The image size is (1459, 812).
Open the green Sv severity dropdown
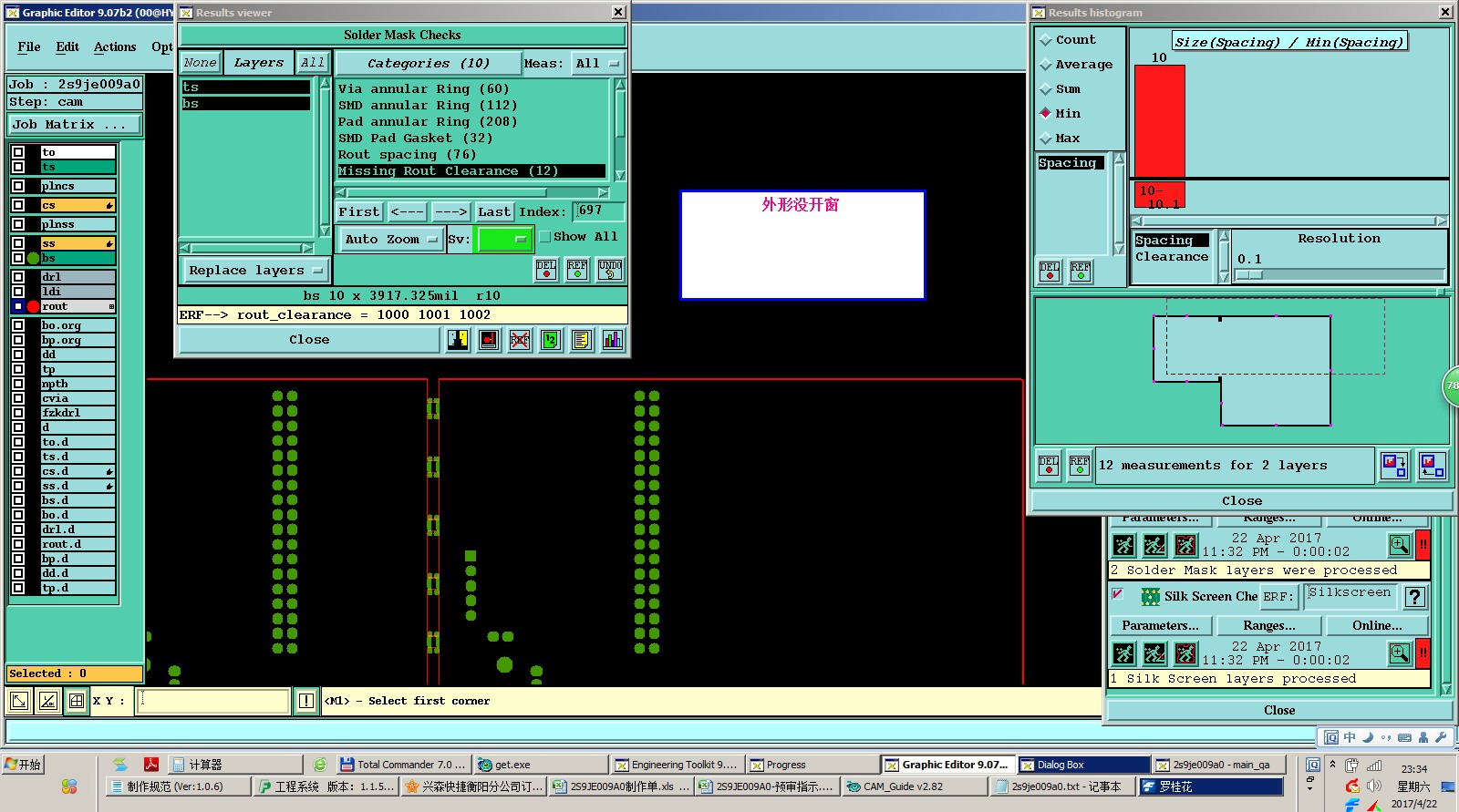503,240
